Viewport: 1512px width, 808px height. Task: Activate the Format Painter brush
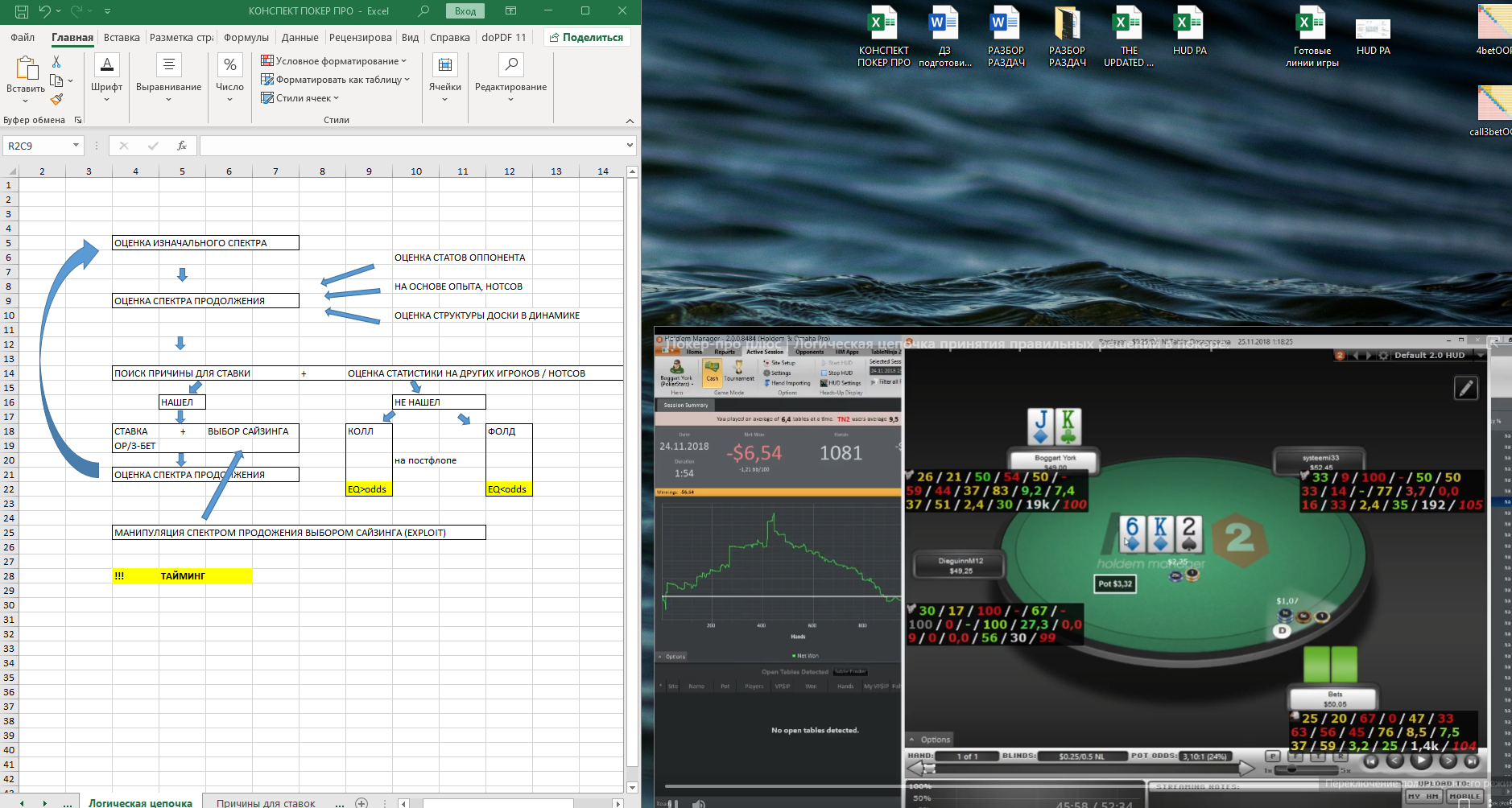pos(56,99)
